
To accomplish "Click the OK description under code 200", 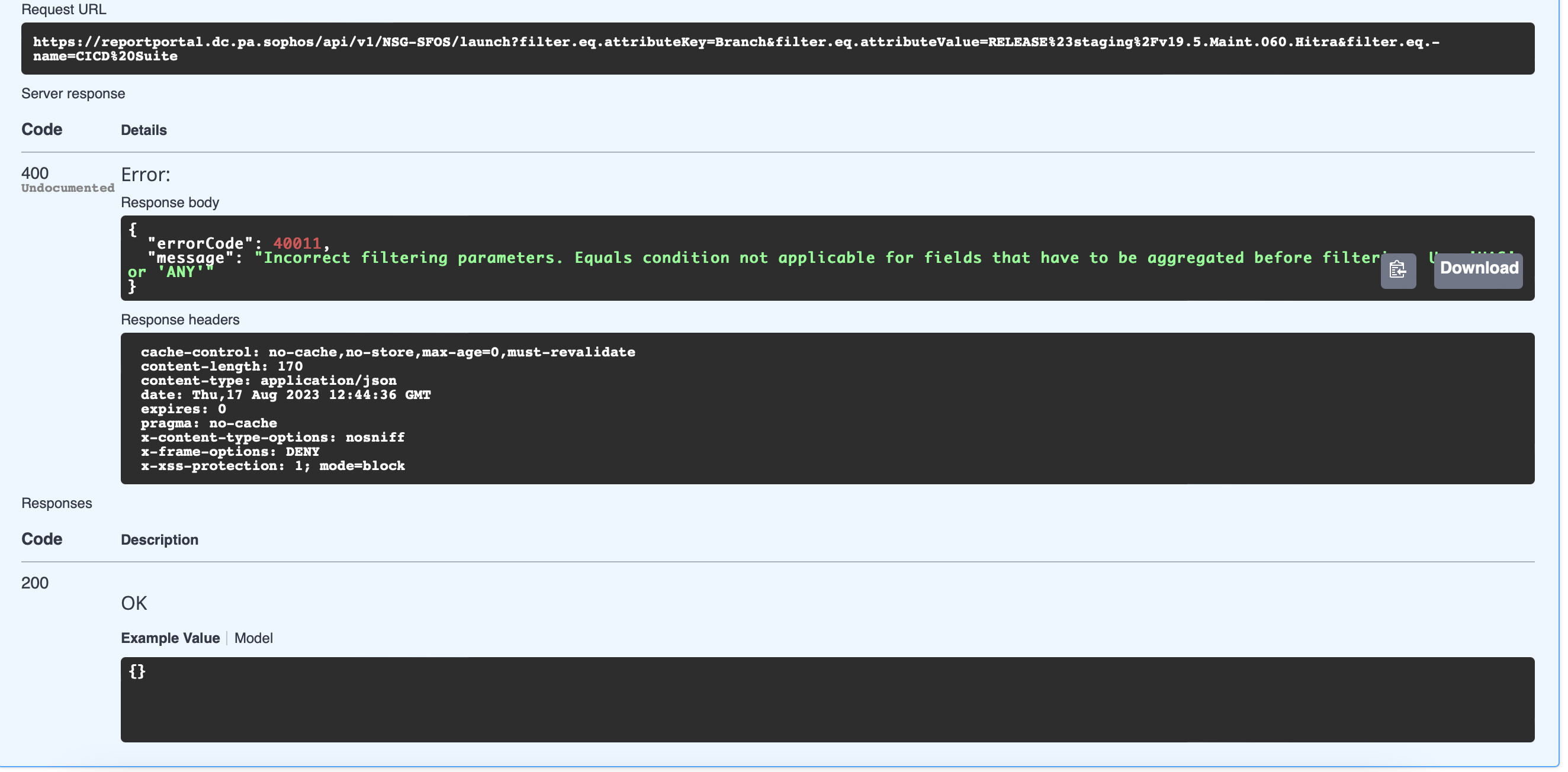I will pos(134,603).
